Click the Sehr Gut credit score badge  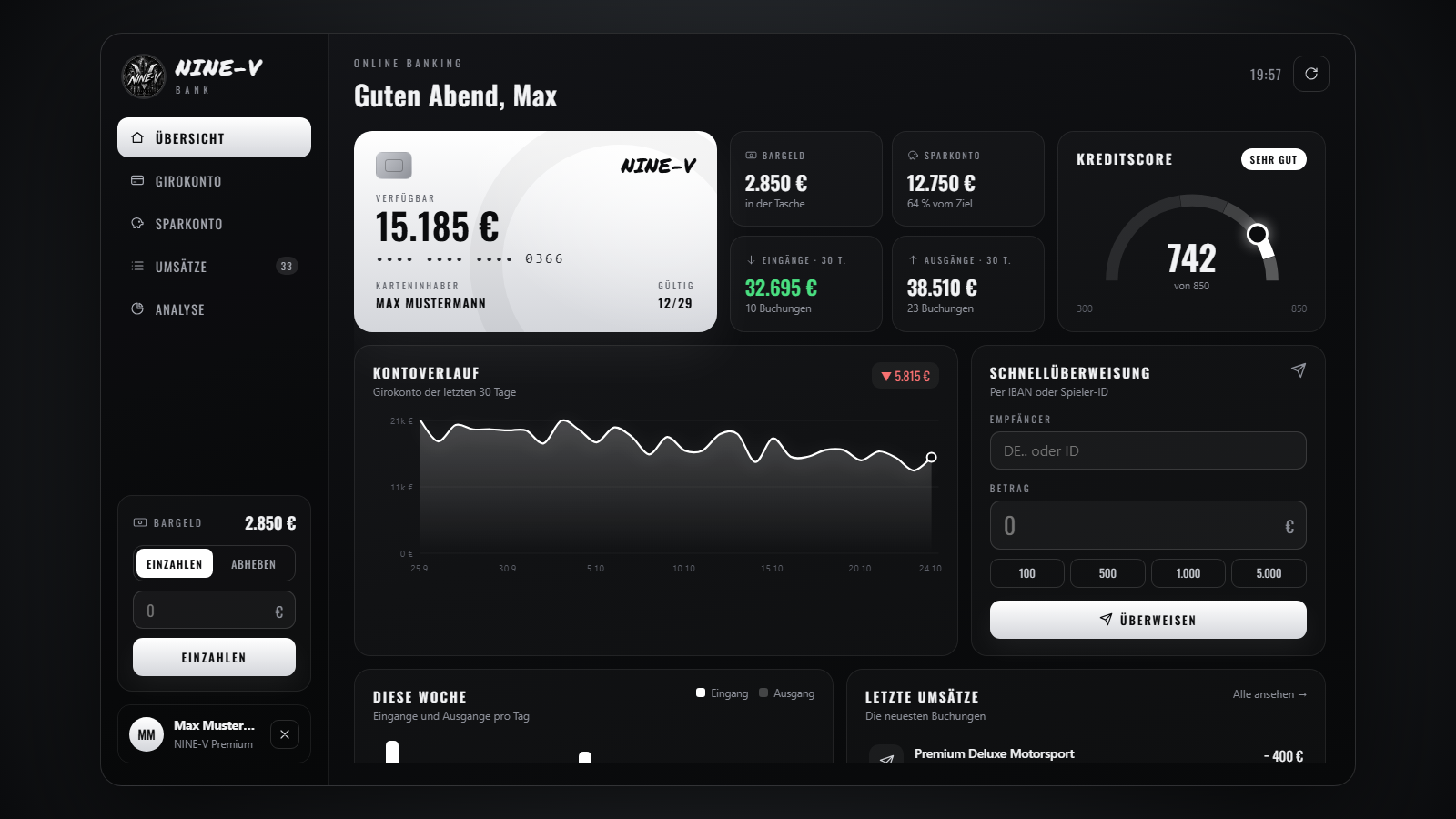pos(1273,159)
